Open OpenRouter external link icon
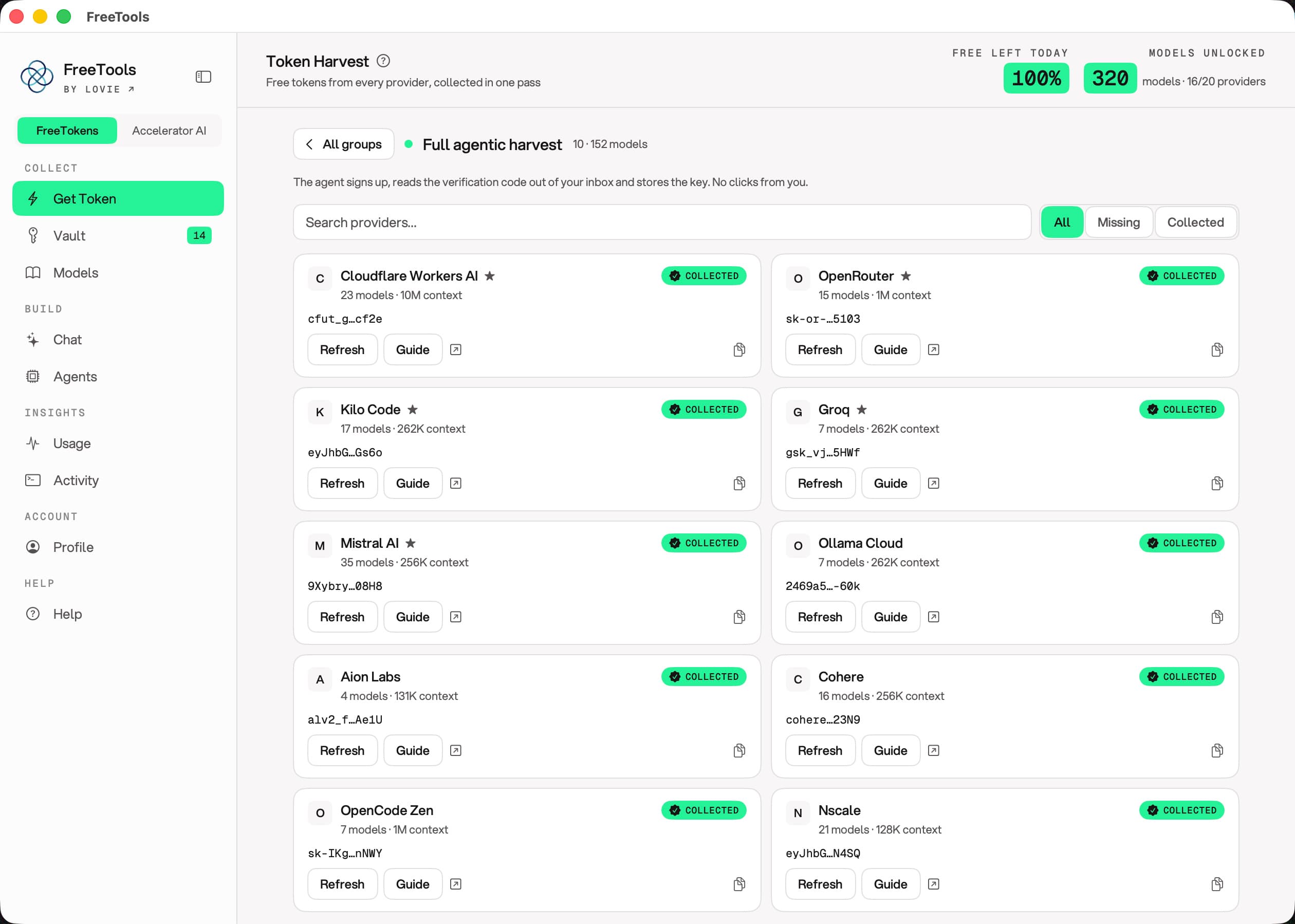 pyautogui.click(x=934, y=349)
